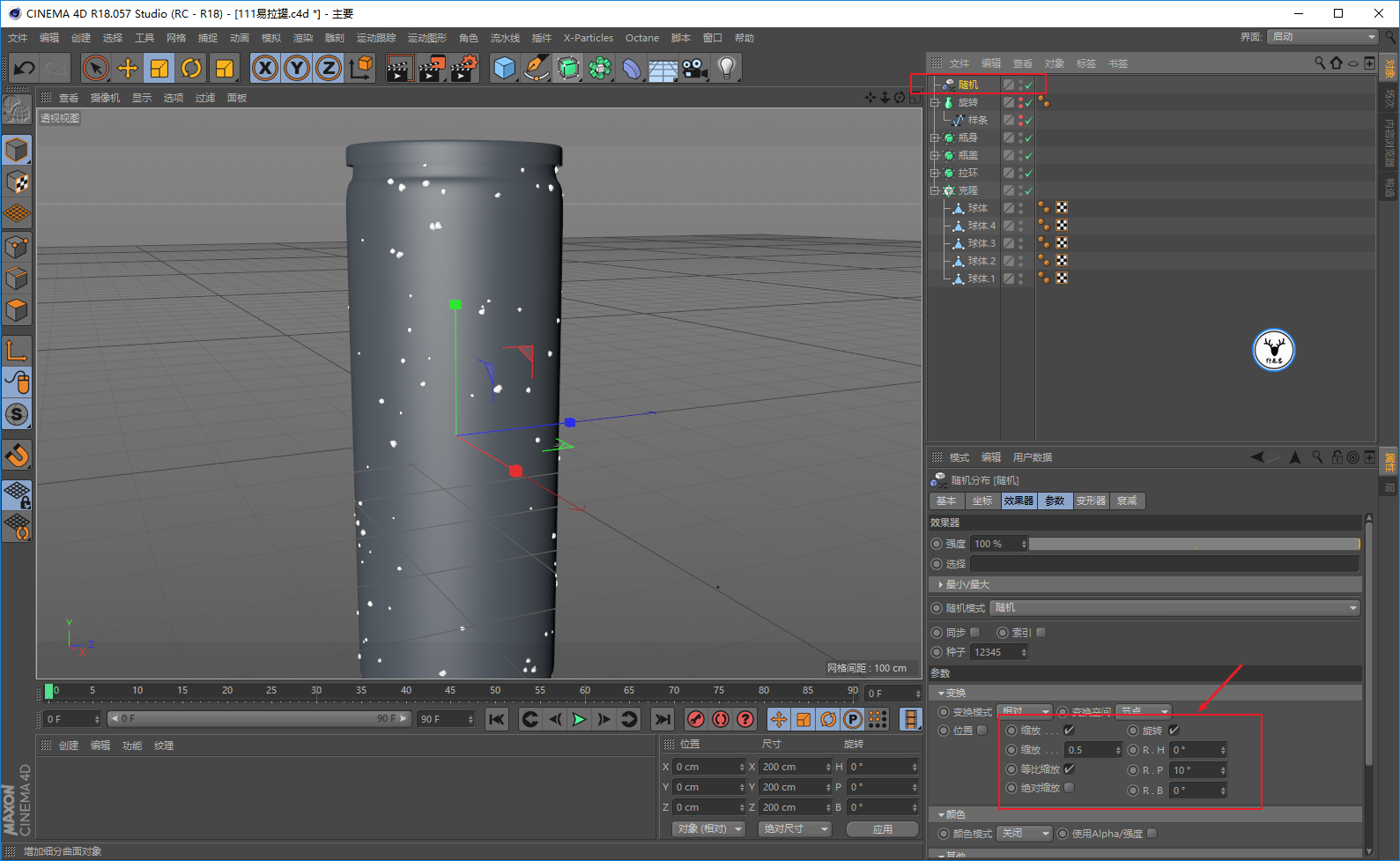
Task: Click the 种子 value field
Action: click(1000, 653)
